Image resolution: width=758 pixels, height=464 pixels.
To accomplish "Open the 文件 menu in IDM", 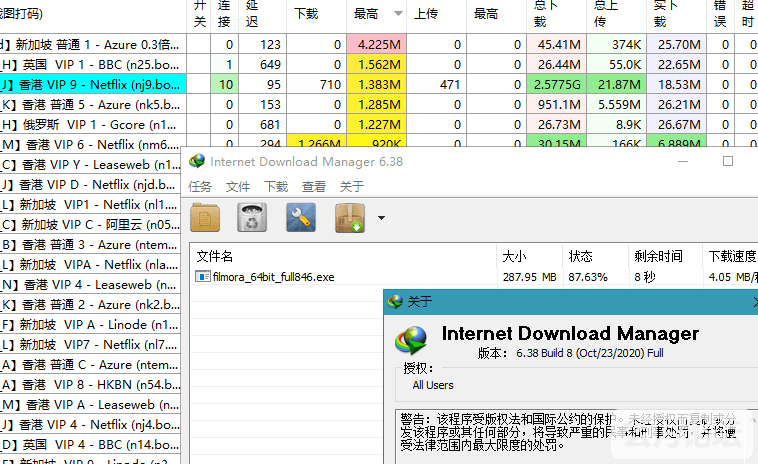I will [238, 187].
